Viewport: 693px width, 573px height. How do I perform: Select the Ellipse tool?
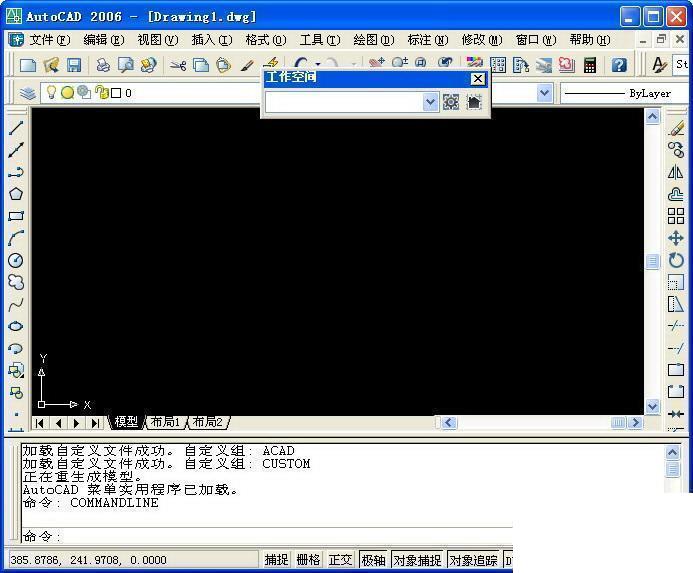(x=16, y=326)
